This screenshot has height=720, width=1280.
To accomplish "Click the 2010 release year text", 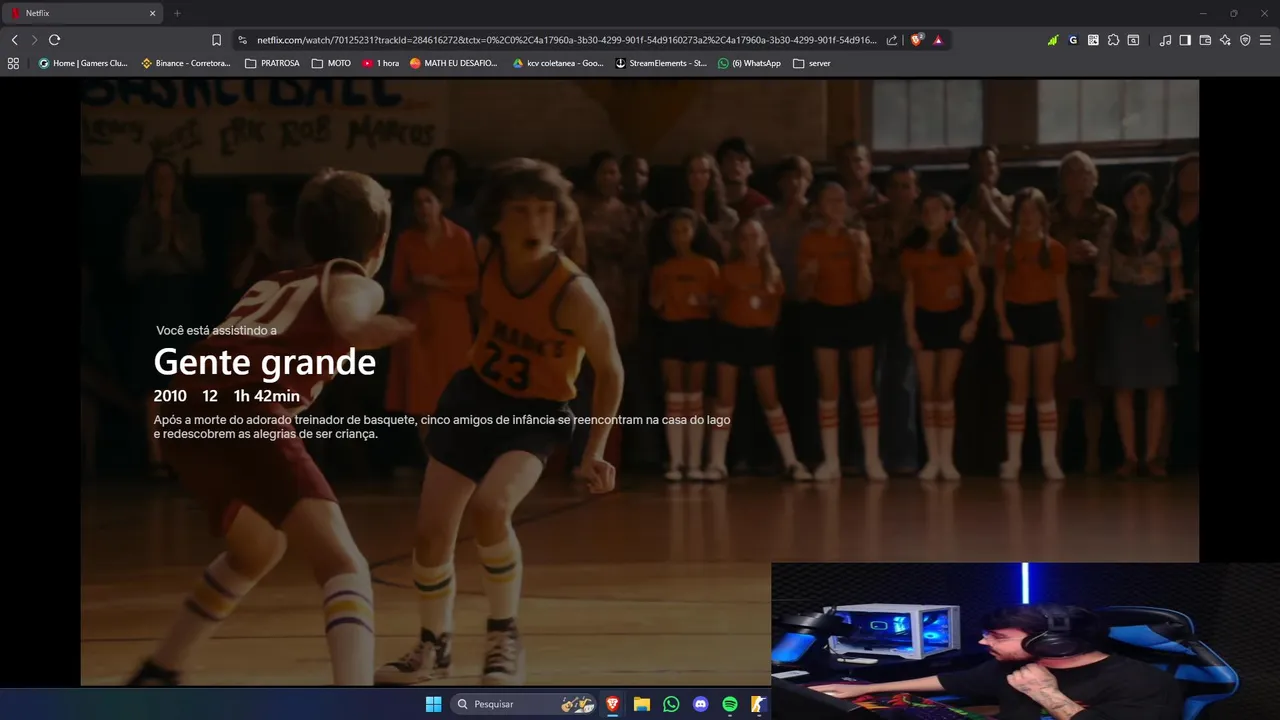I will coord(170,396).
